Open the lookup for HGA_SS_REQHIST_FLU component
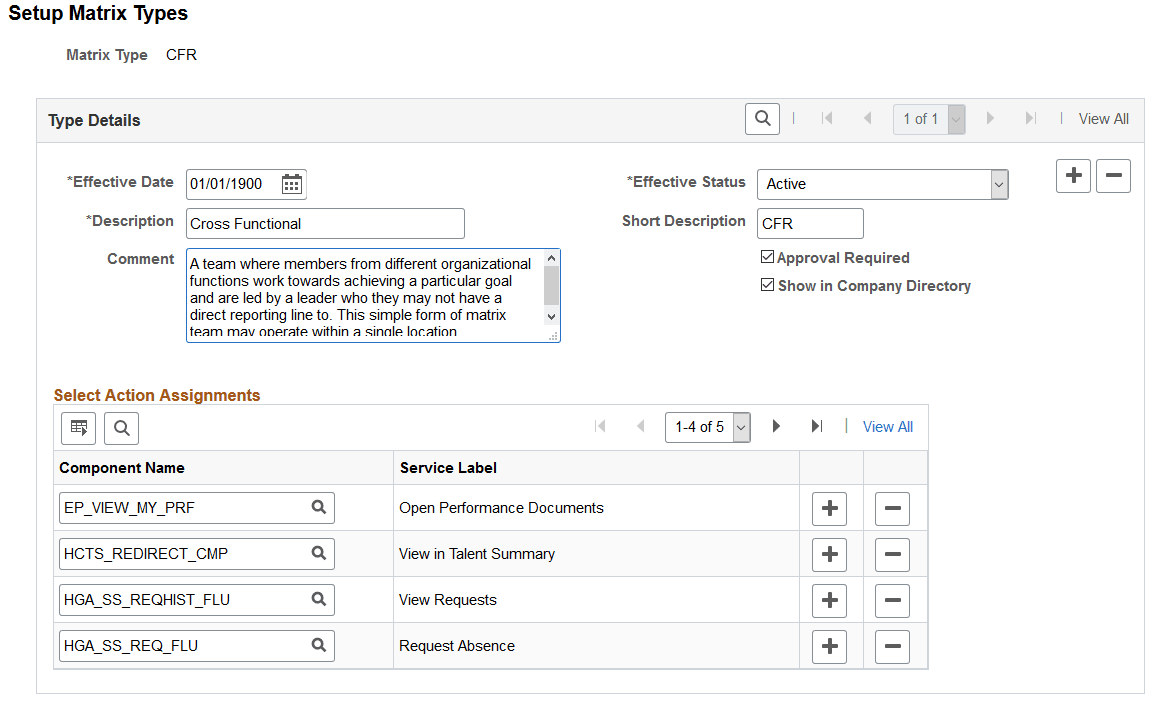The image size is (1156, 703). 319,599
